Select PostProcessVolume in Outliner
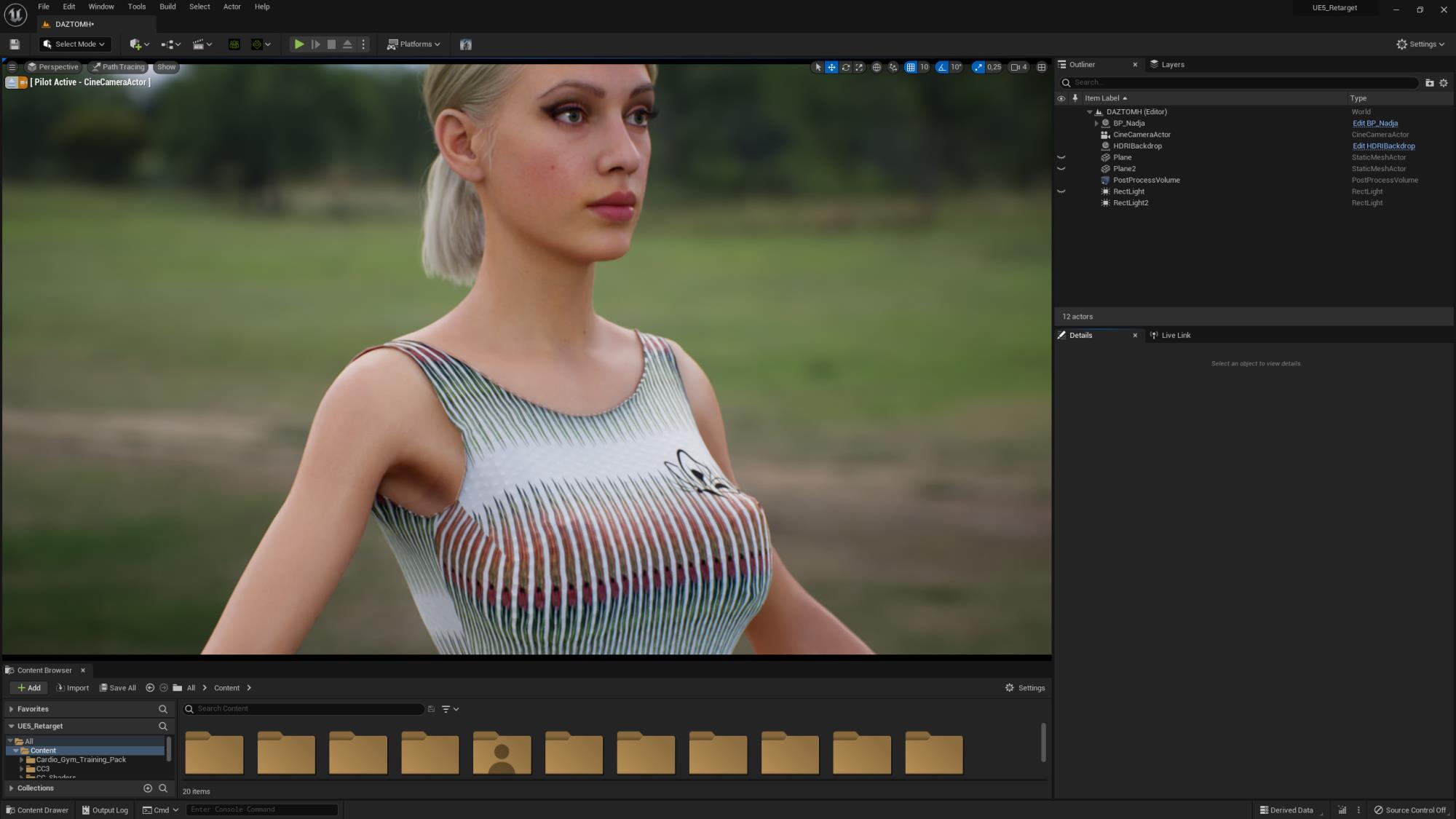This screenshot has width=1456, height=819. pos(1146,181)
